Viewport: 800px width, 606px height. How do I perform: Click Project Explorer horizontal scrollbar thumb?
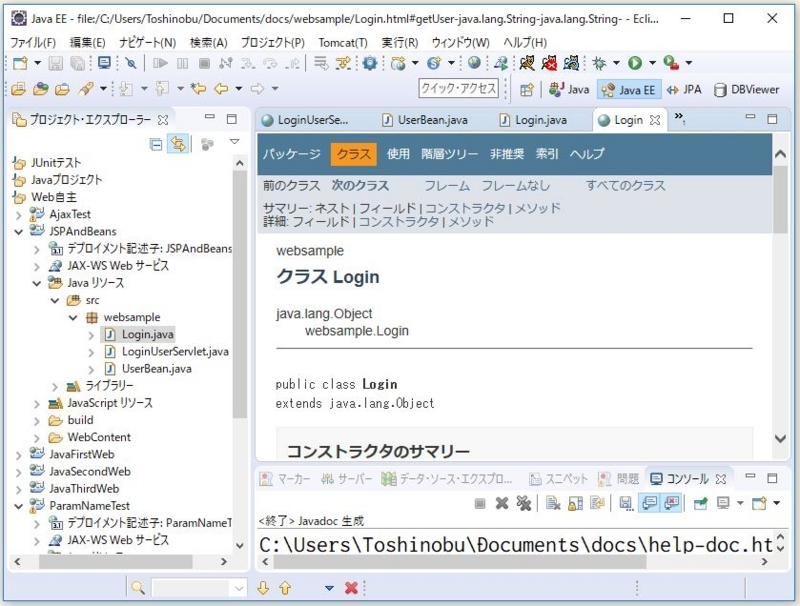(x=116, y=562)
